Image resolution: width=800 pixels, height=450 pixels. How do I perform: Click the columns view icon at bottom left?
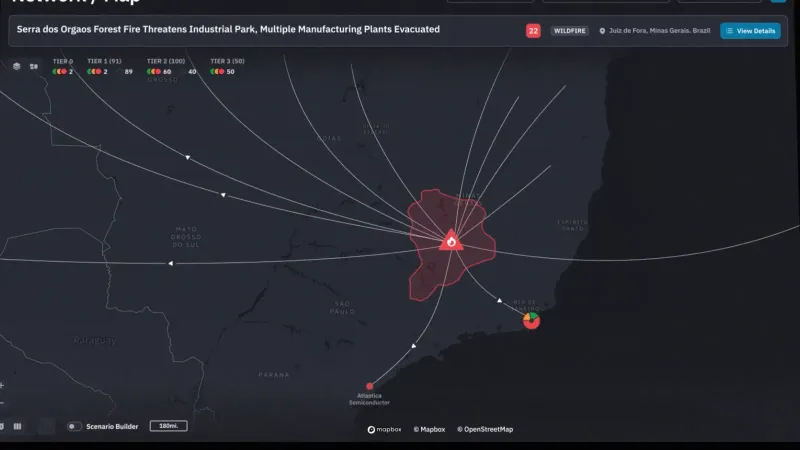tap(17, 426)
